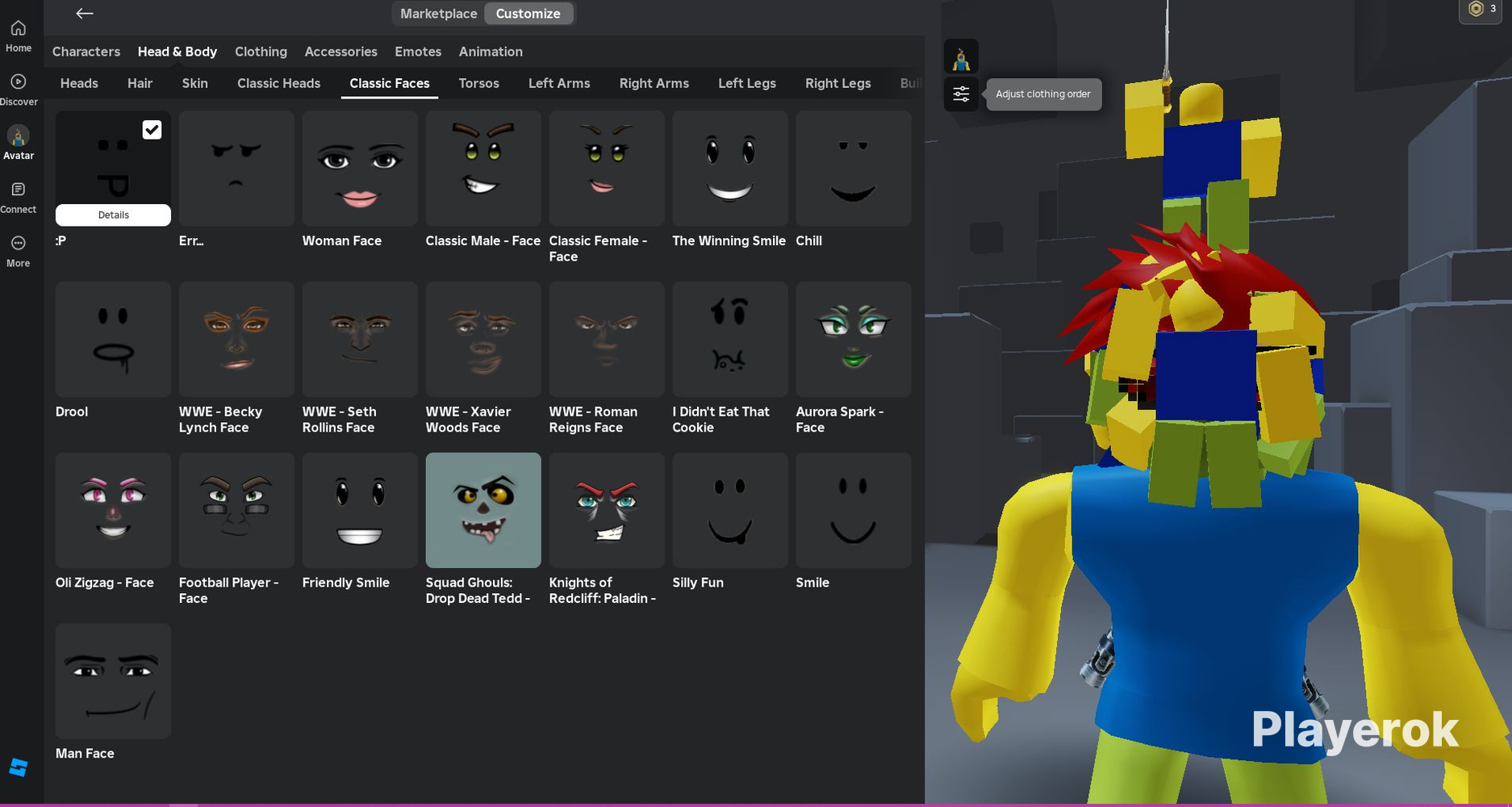This screenshot has height=807, width=1512.
Task: Open the Robux balance icon
Action: (1476, 9)
